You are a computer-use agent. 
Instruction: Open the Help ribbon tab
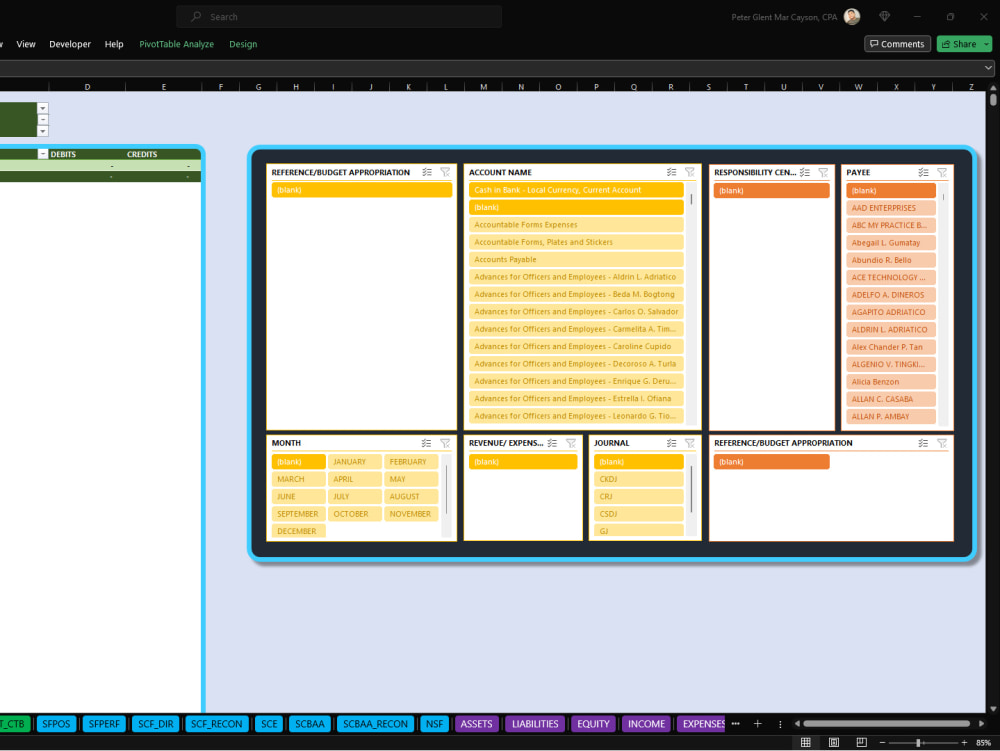(x=114, y=44)
